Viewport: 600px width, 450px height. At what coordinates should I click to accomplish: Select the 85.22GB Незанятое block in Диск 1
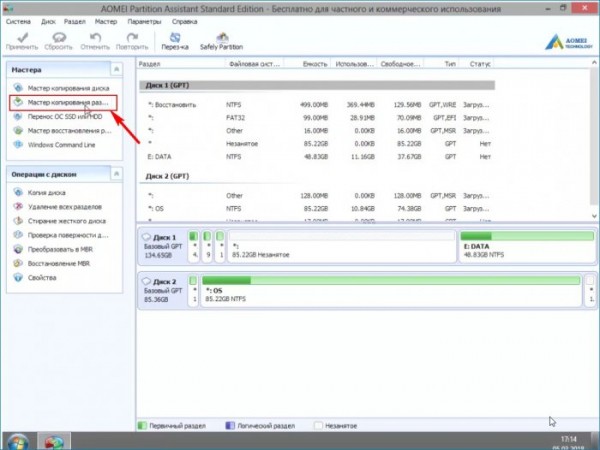point(341,246)
